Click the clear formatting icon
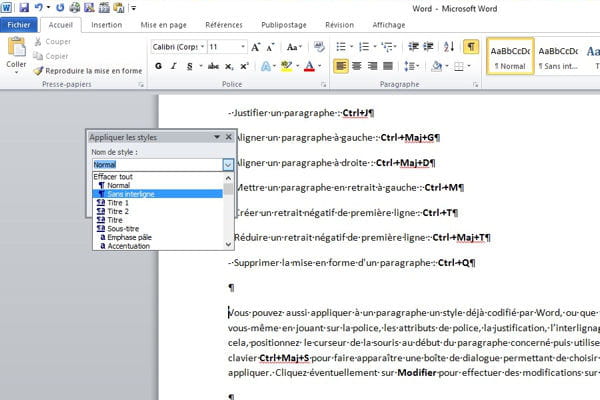The image size is (600, 400). click(319, 47)
